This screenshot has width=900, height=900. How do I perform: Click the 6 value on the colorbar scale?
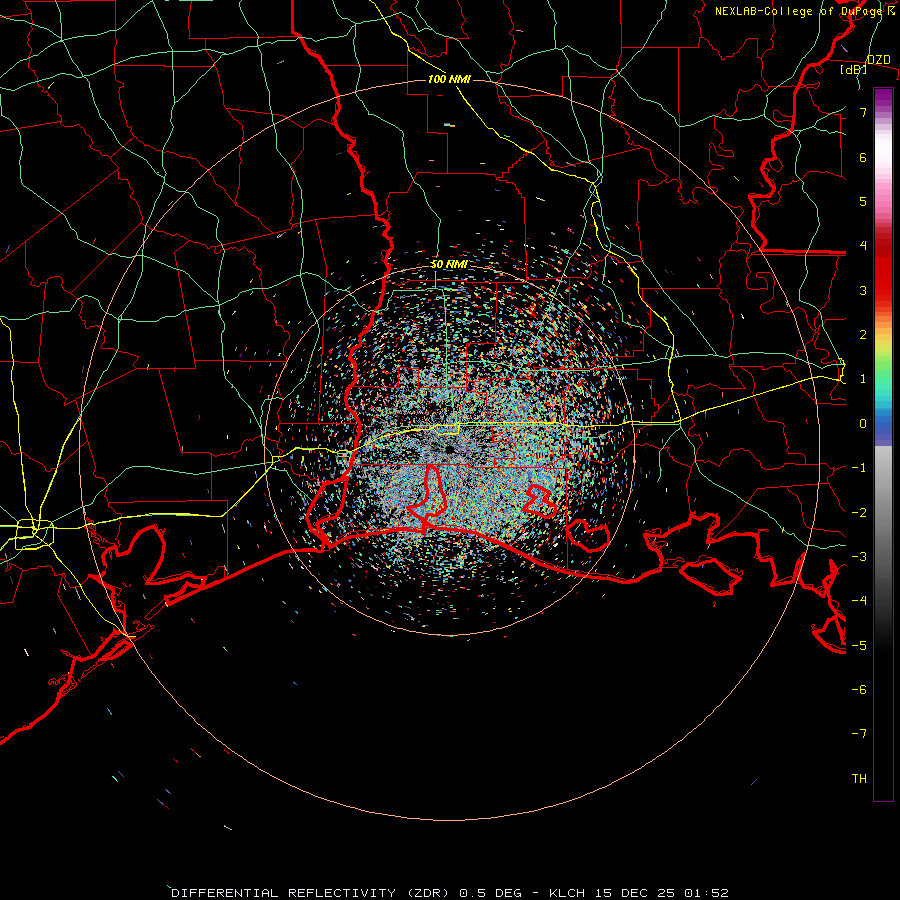(863, 157)
